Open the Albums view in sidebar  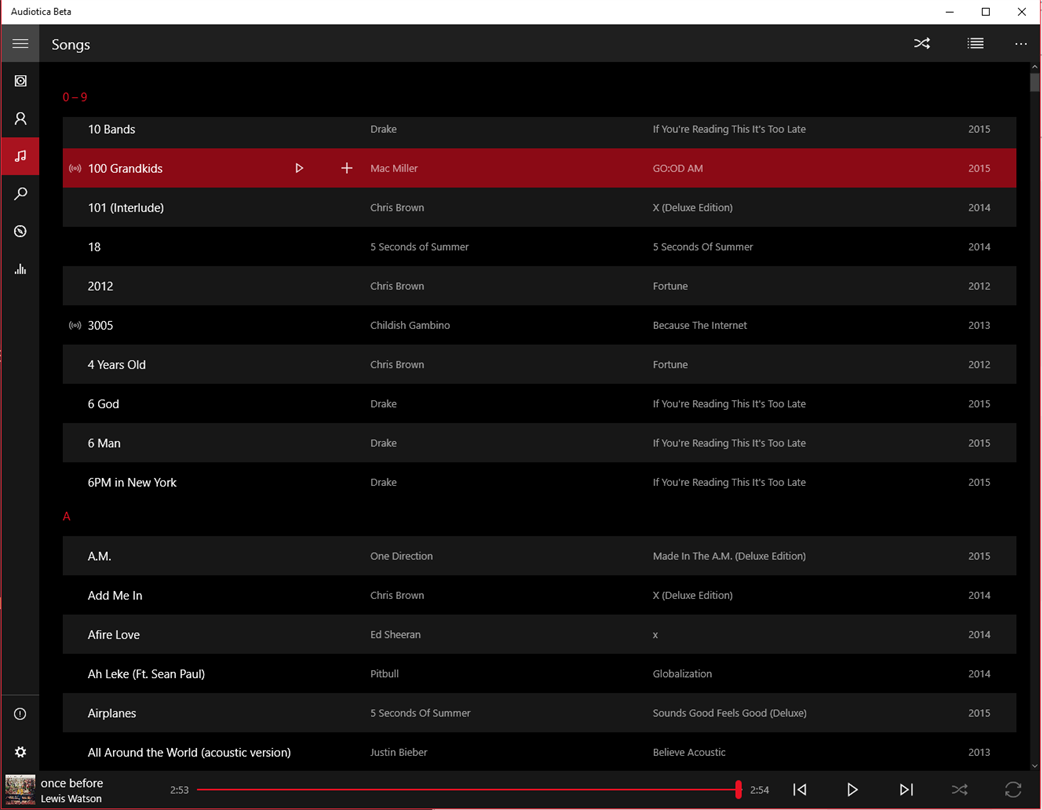click(x=21, y=81)
